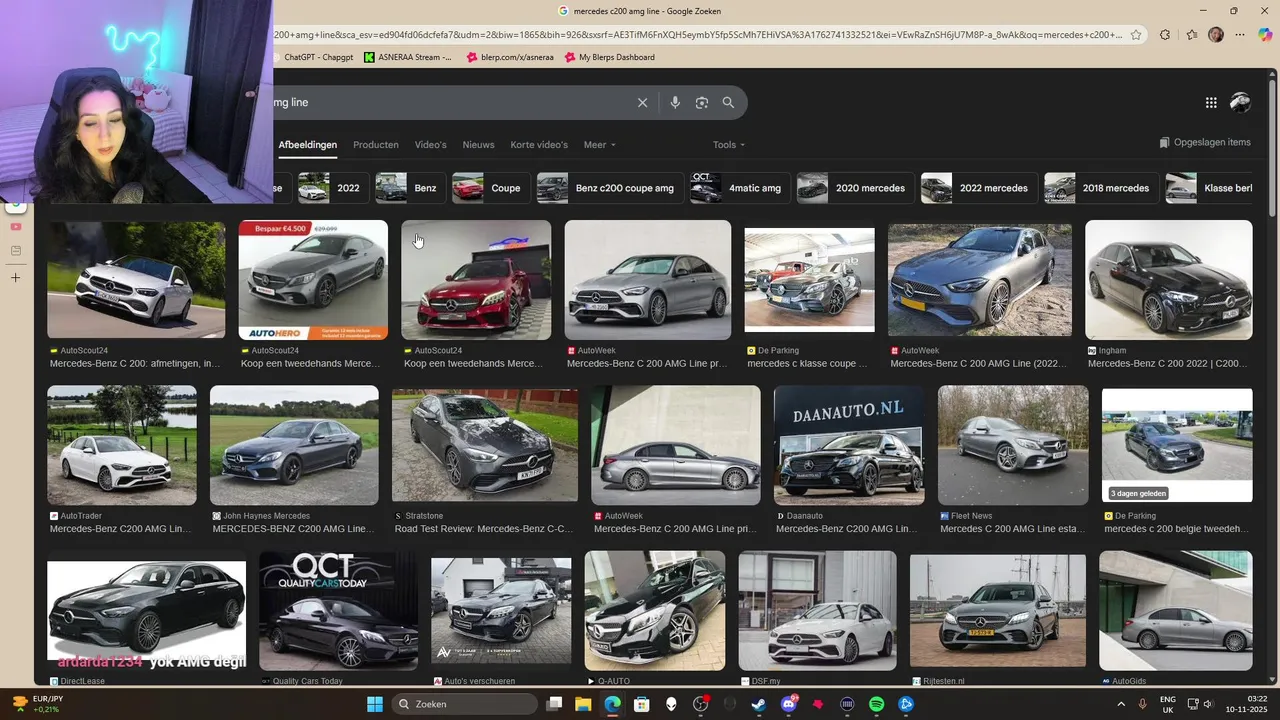Open File Explorer from the taskbar
The height and width of the screenshot is (720, 1280).
(x=584, y=704)
